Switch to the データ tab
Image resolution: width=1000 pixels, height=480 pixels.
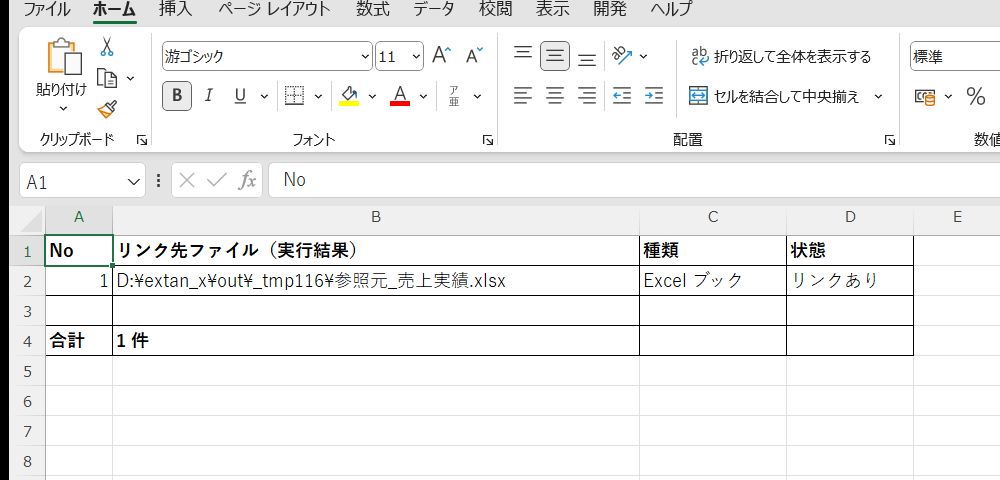434,9
